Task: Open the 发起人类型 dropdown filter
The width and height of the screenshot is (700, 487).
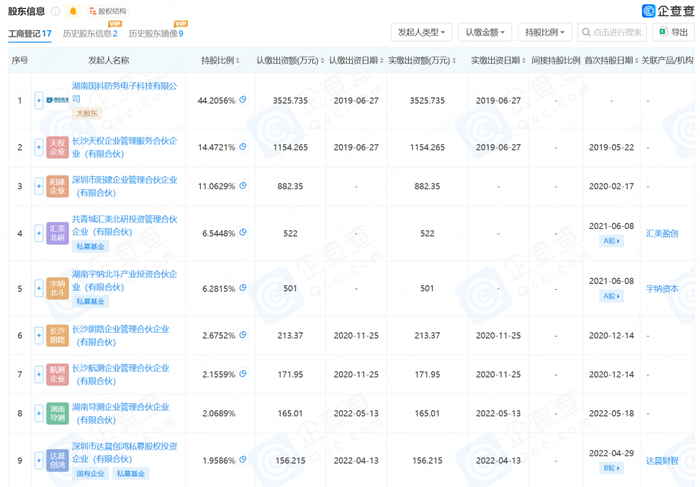Action: tap(421, 32)
